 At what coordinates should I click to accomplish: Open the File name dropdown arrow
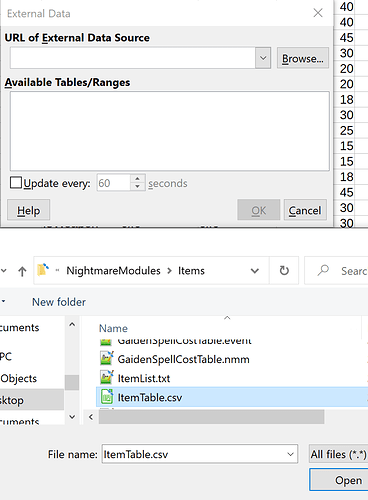click(291, 454)
